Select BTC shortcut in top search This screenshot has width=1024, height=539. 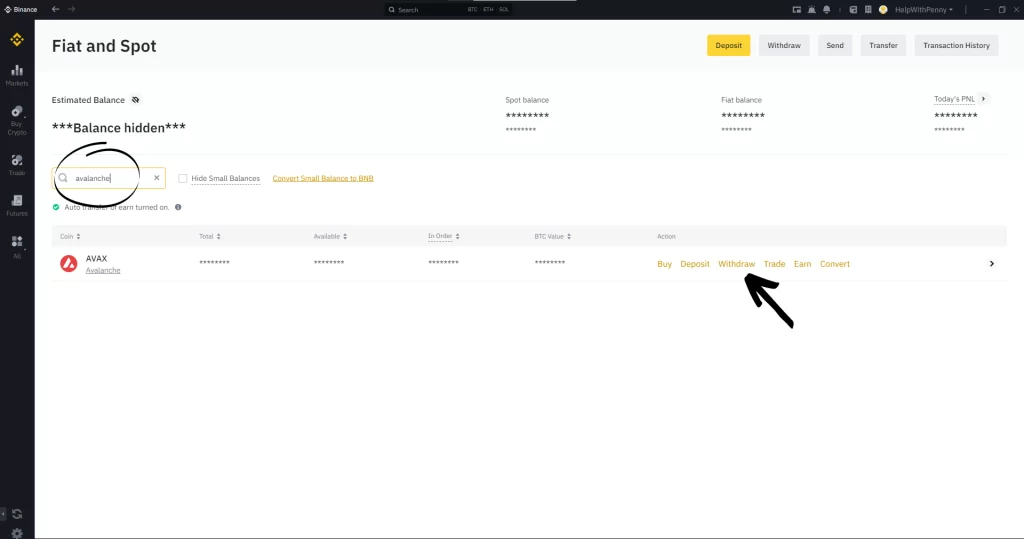(472, 10)
